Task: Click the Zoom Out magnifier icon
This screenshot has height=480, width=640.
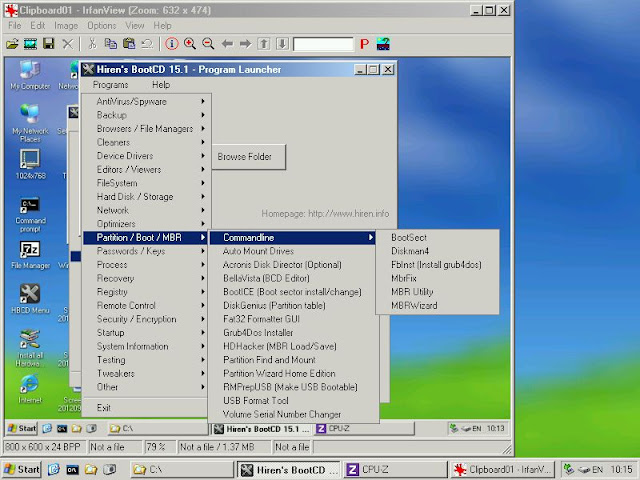Action: point(208,44)
